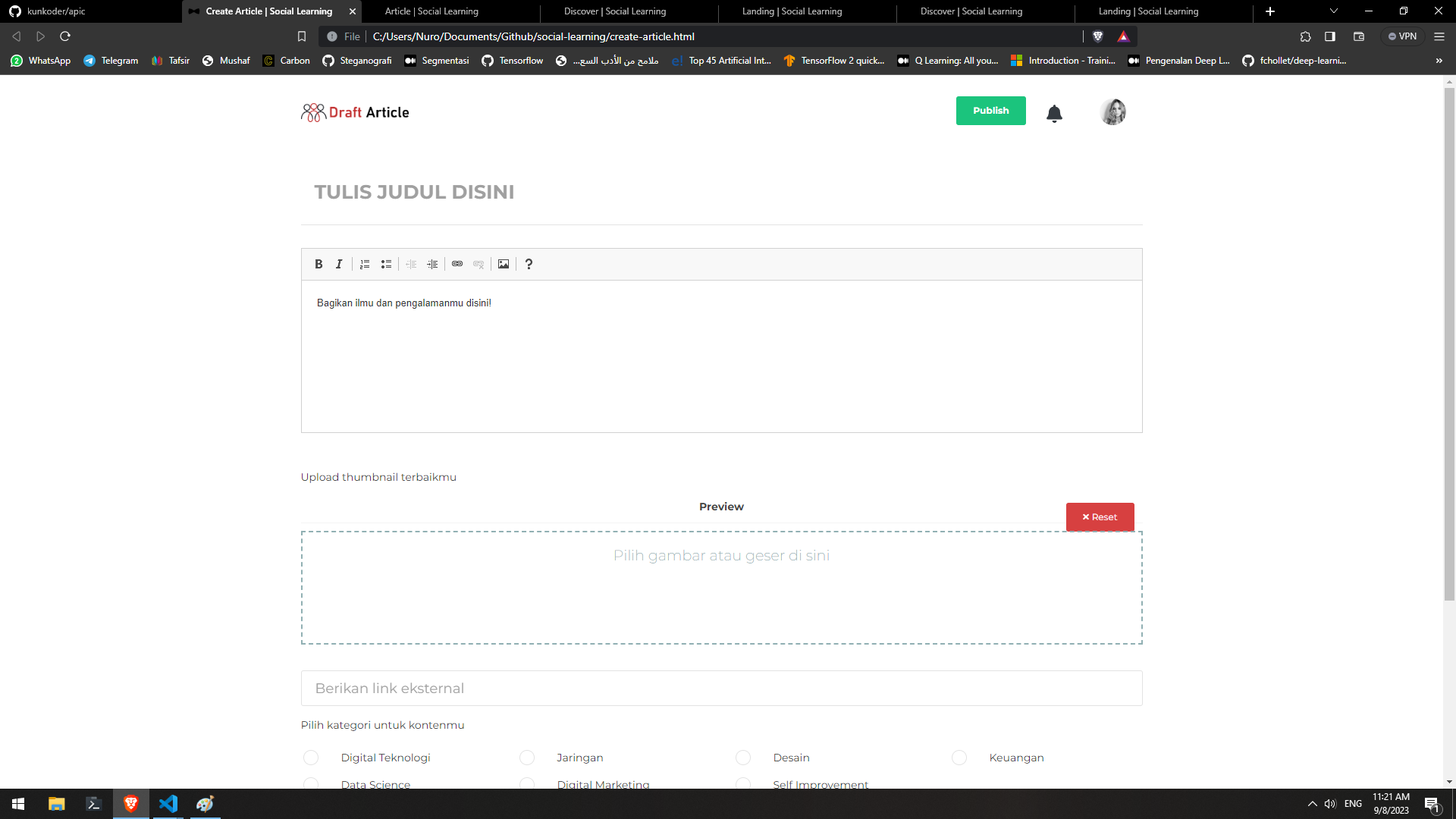Switch to kunkoder/apic browser tab
Screen dimensions: 1456x819
click(56, 11)
